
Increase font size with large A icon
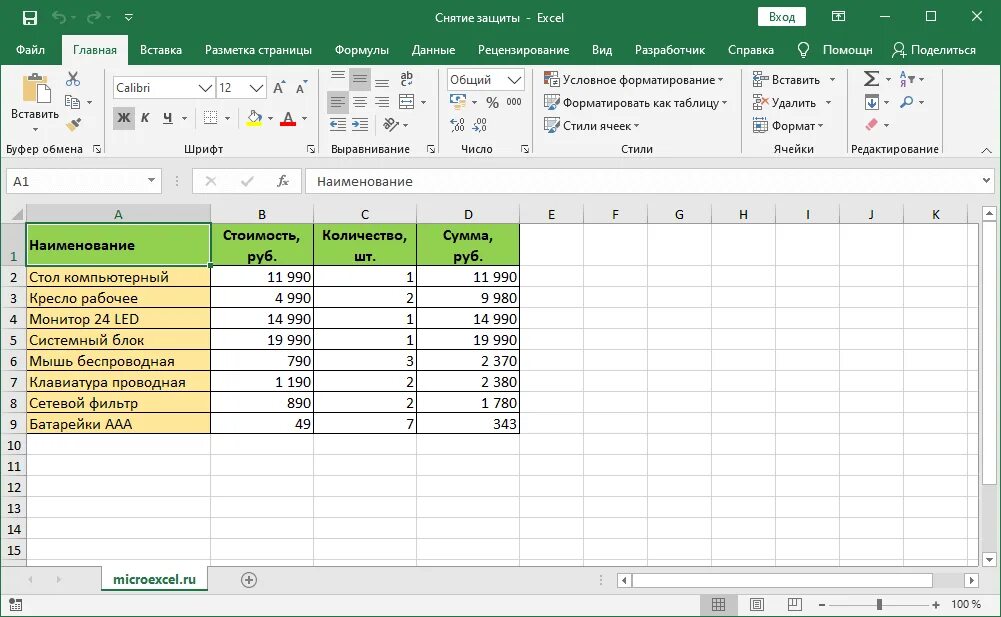(279, 88)
